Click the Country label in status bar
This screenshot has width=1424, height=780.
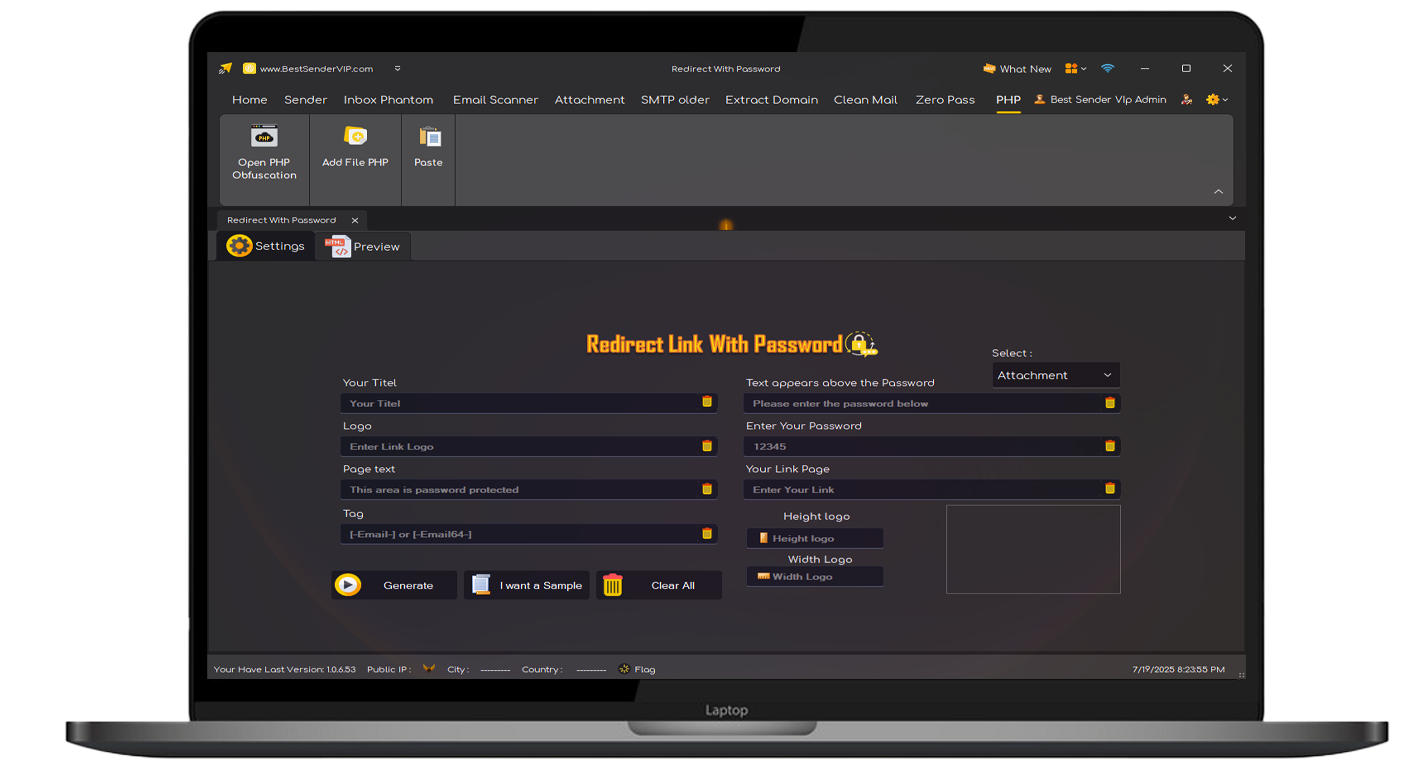pyautogui.click(x=542, y=670)
